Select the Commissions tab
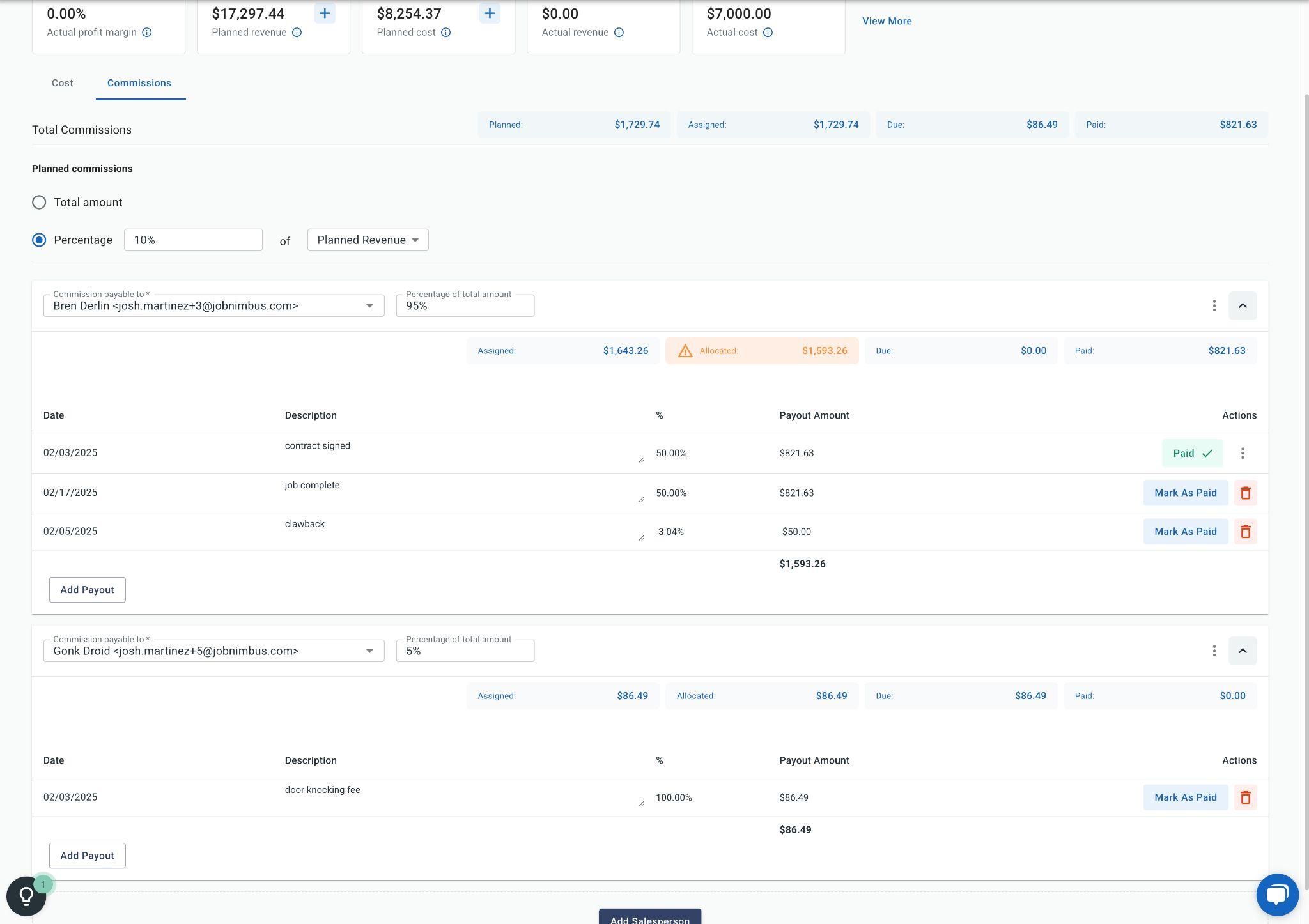The height and width of the screenshot is (924, 1309). pos(139,83)
